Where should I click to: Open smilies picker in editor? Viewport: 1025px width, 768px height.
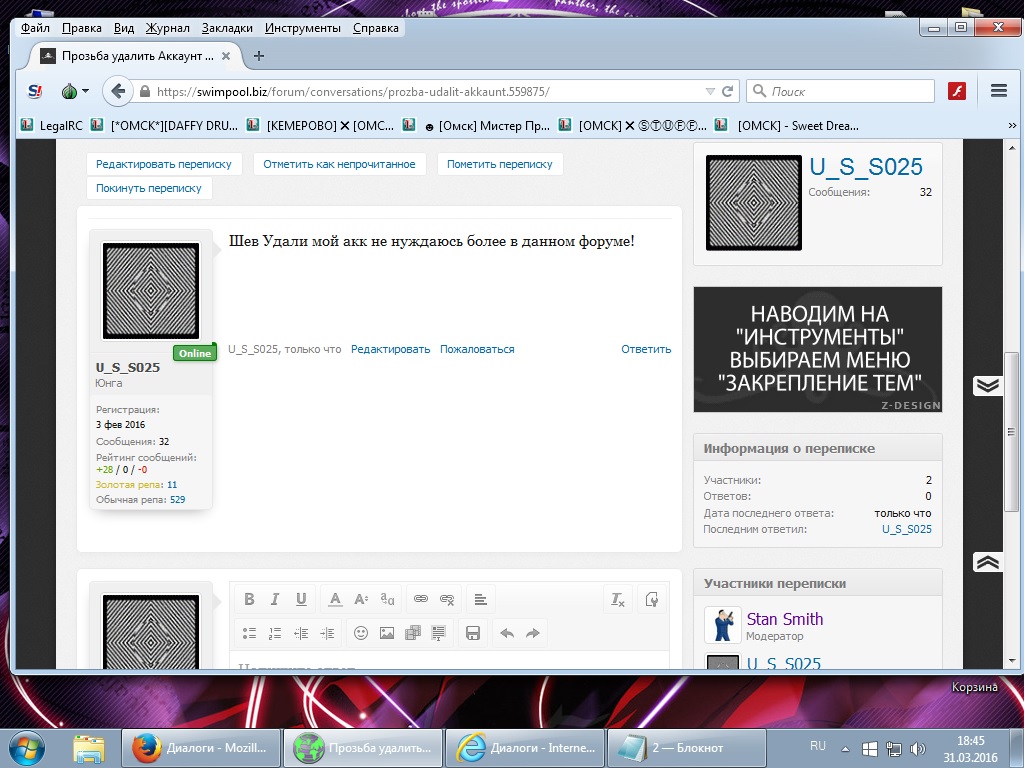click(x=361, y=633)
